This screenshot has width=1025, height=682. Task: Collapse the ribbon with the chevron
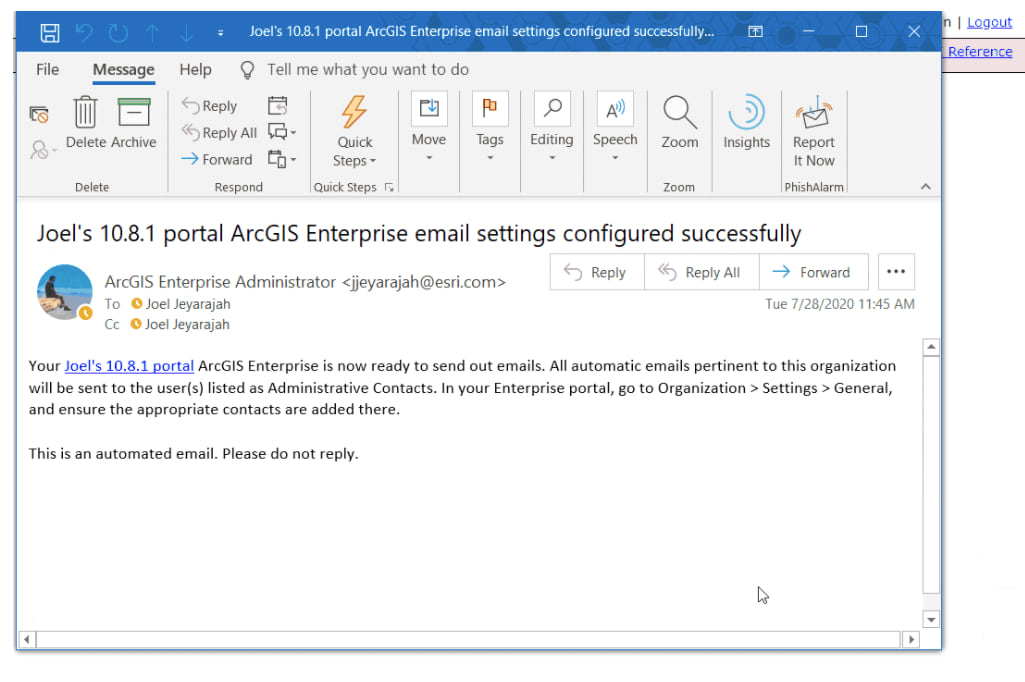pyautogui.click(x=926, y=187)
